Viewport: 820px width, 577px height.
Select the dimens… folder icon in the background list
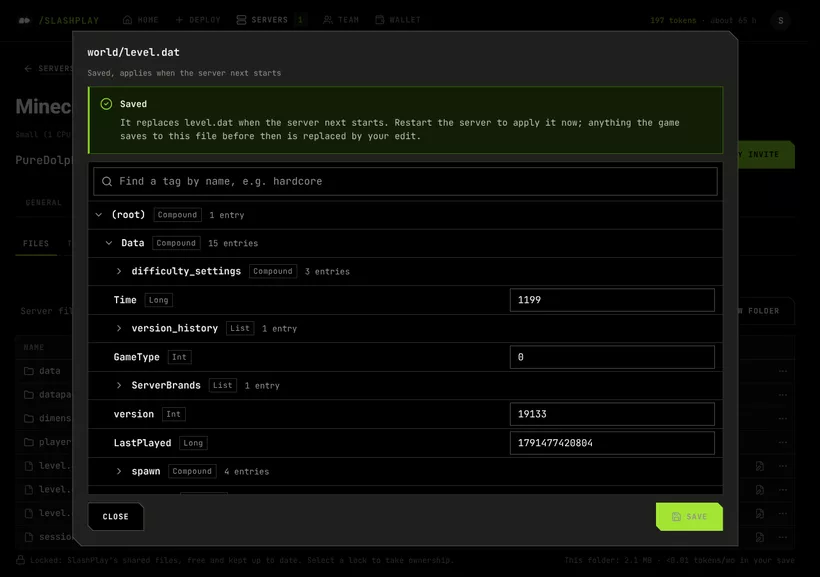pyautogui.click(x=29, y=418)
